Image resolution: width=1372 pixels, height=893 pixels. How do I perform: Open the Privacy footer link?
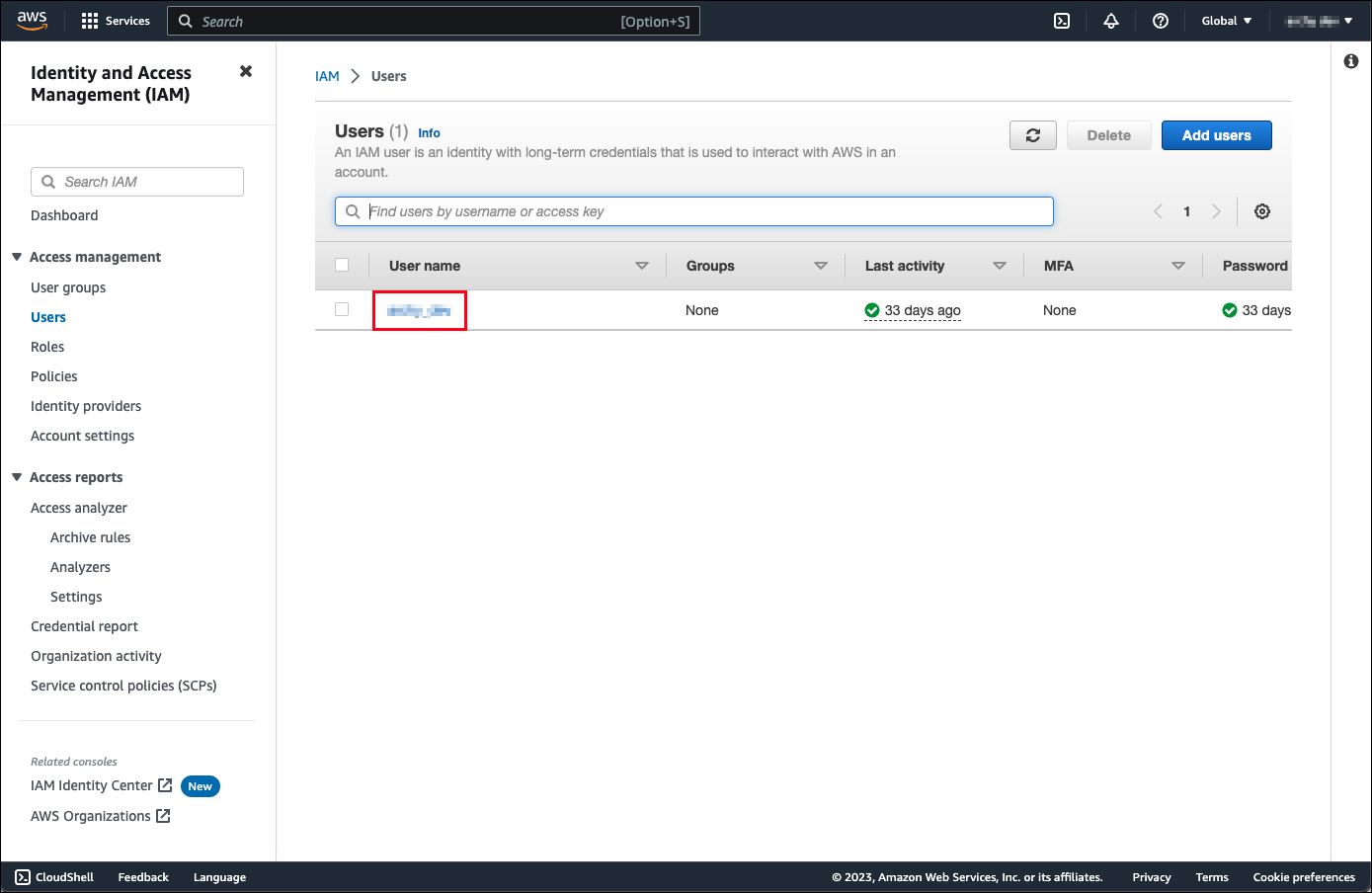1152,877
